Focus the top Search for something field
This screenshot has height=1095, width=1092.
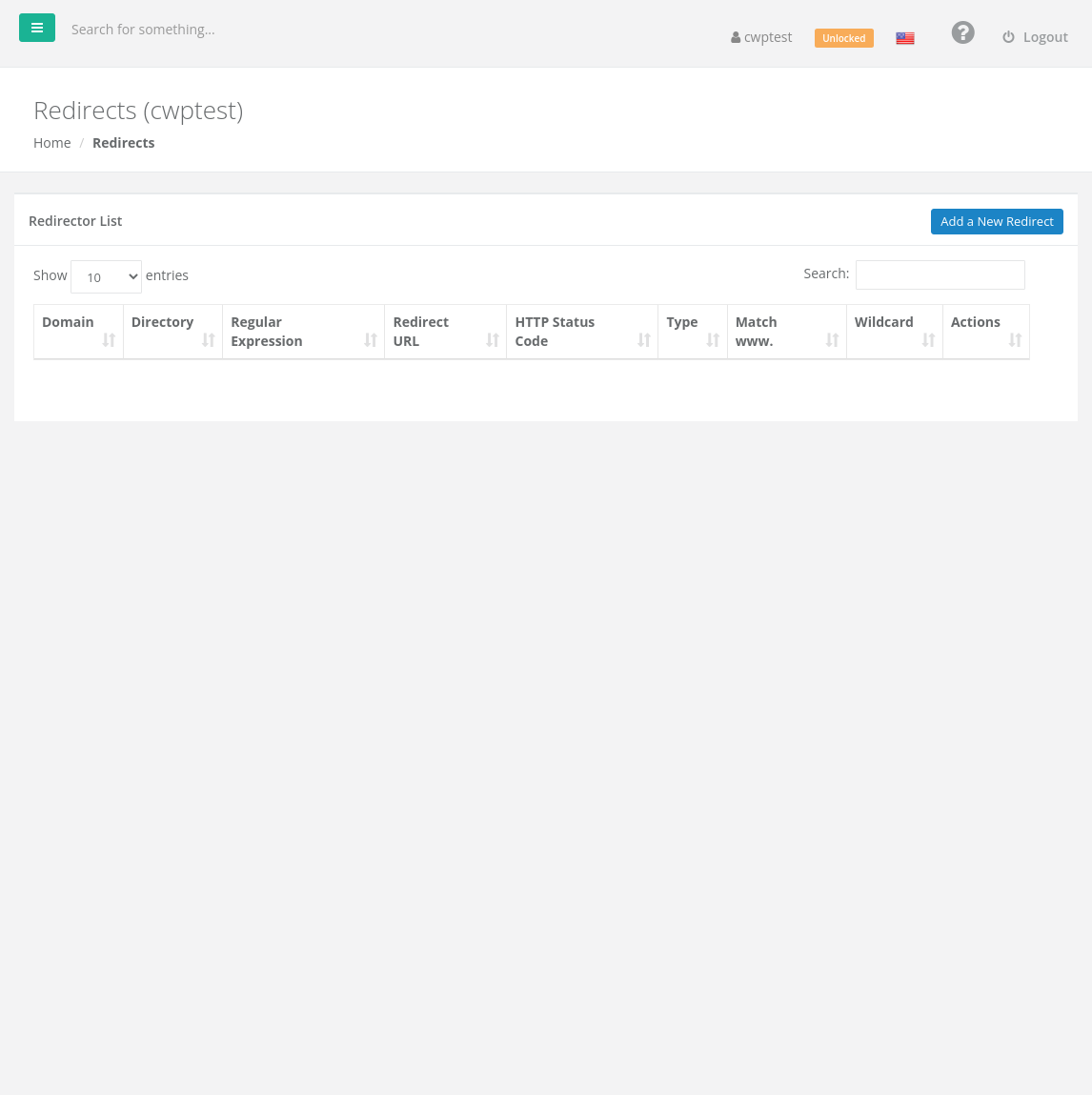[x=143, y=30]
